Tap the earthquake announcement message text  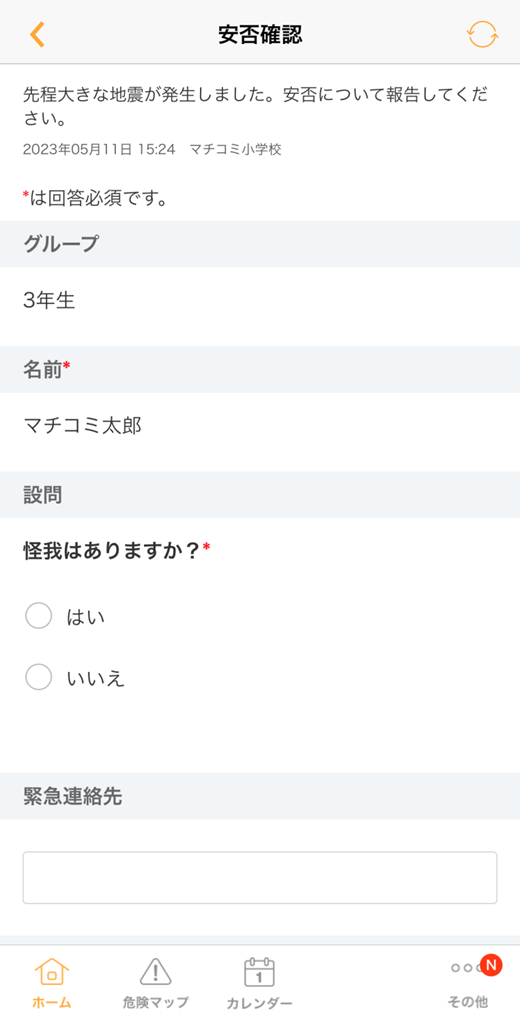[x=255, y=106]
